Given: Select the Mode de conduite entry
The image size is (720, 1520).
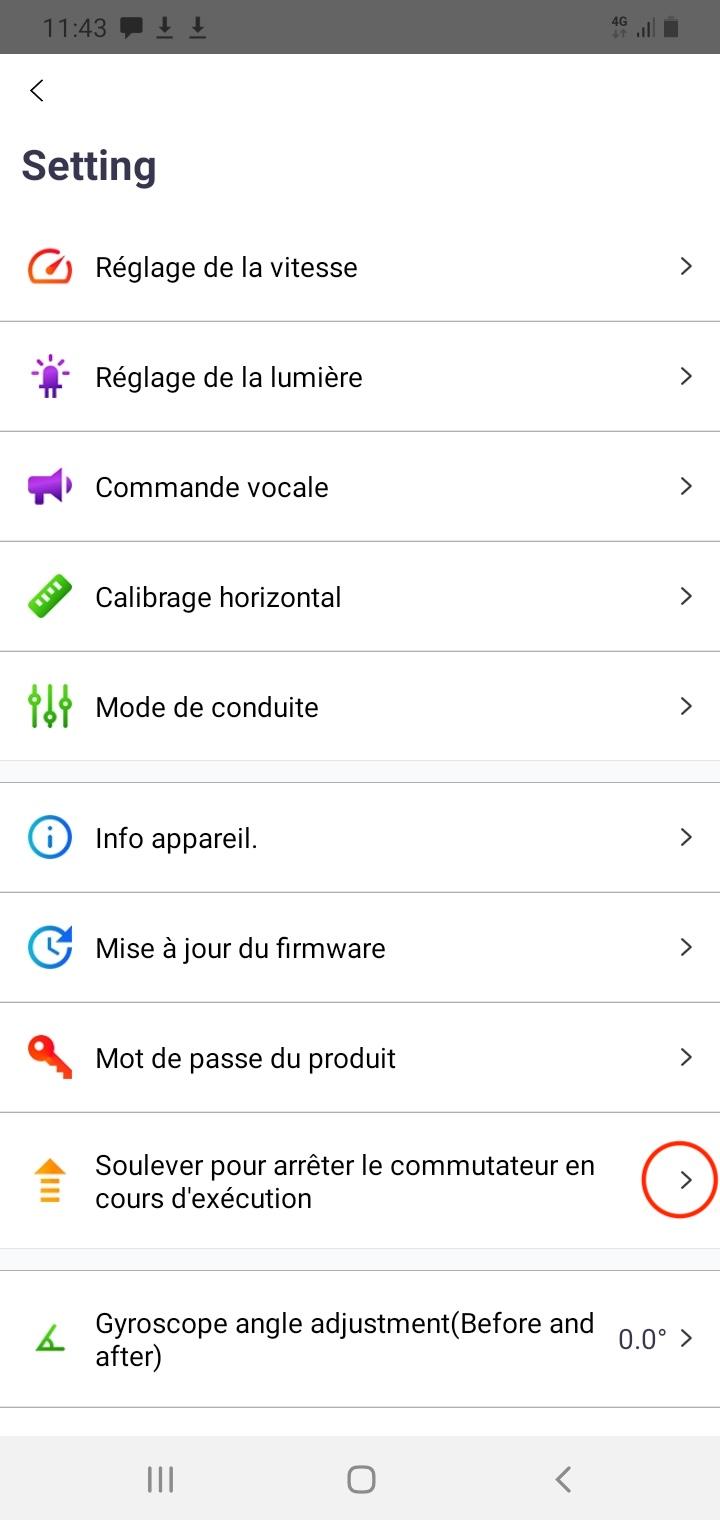Looking at the screenshot, I should pyautogui.click(x=207, y=707).
